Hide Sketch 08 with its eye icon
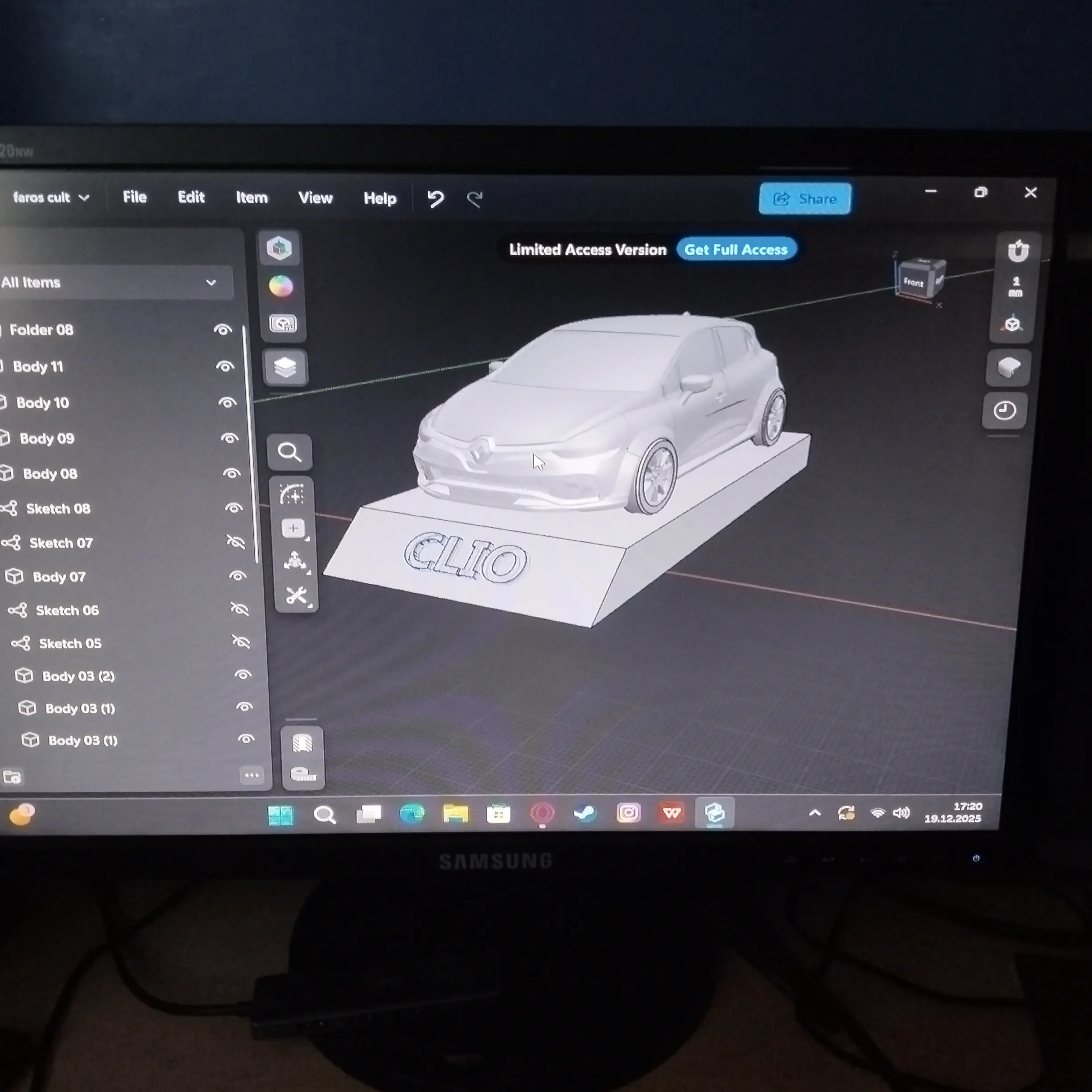 [234, 508]
